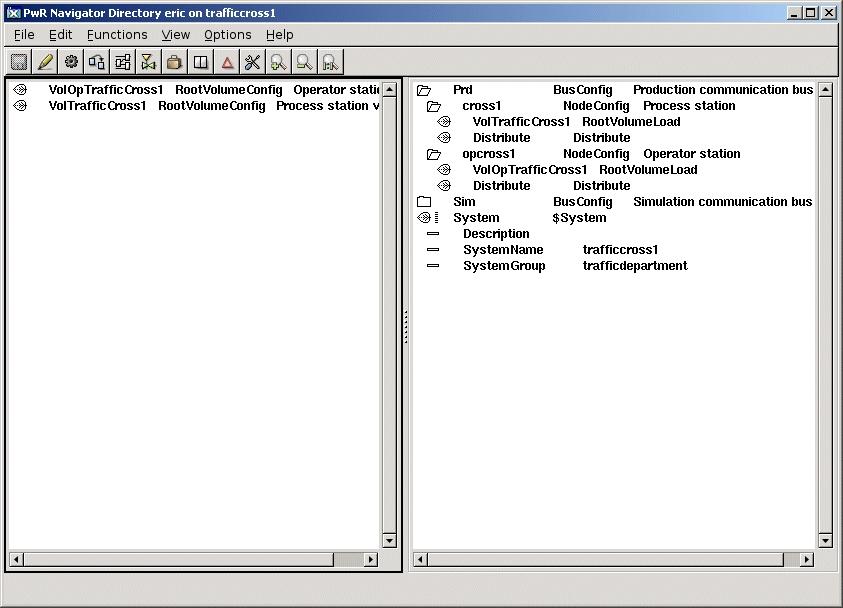Click the zoom out magnifier icon
The image size is (843, 608).
[304, 62]
